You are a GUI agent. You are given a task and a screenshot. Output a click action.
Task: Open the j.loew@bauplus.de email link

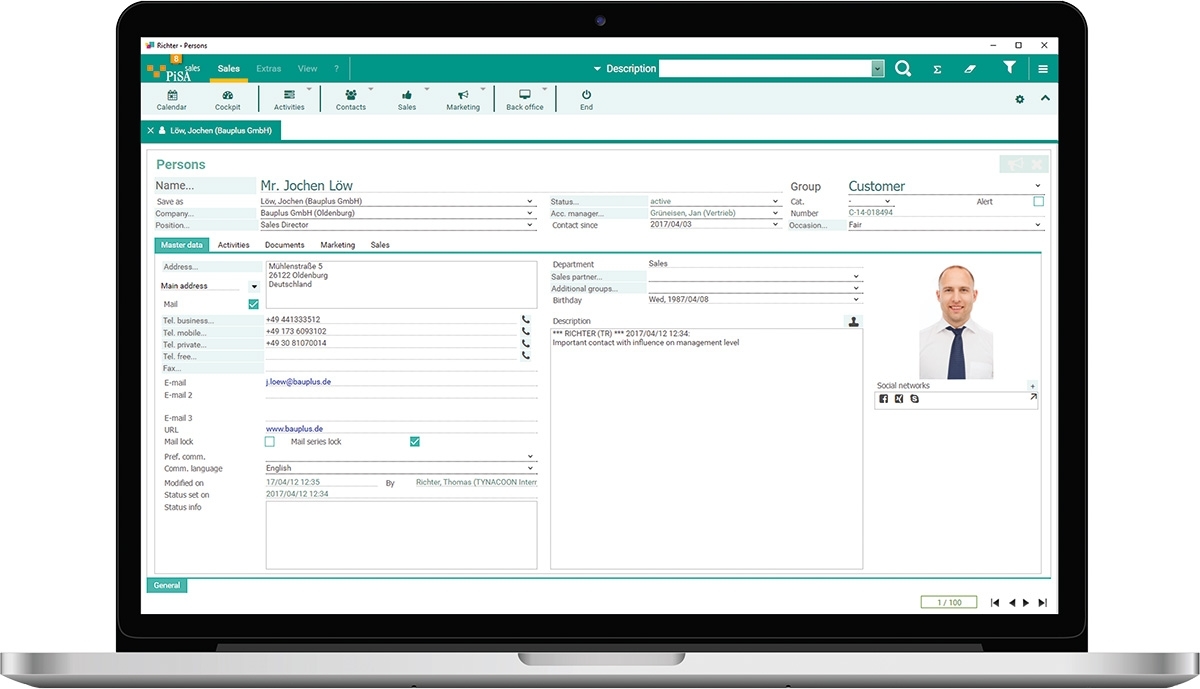(298, 382)
